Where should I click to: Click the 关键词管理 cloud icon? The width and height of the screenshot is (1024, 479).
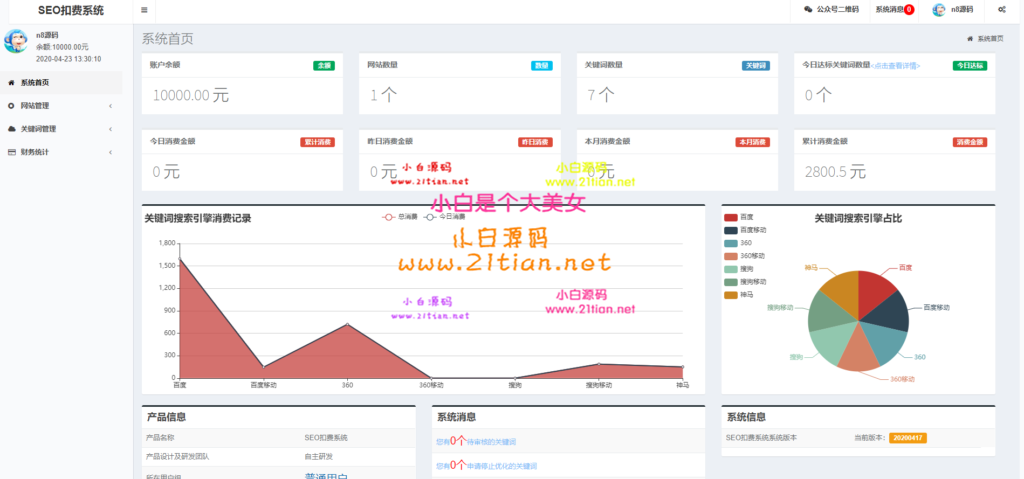click(11, 129)
